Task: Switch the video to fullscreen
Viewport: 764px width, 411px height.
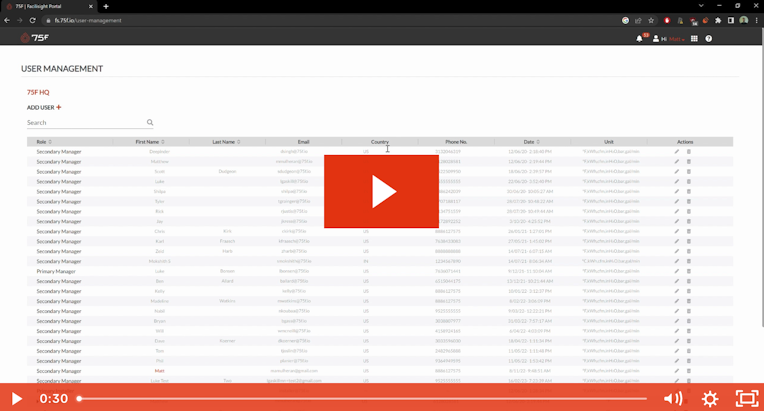Action: 747,399
